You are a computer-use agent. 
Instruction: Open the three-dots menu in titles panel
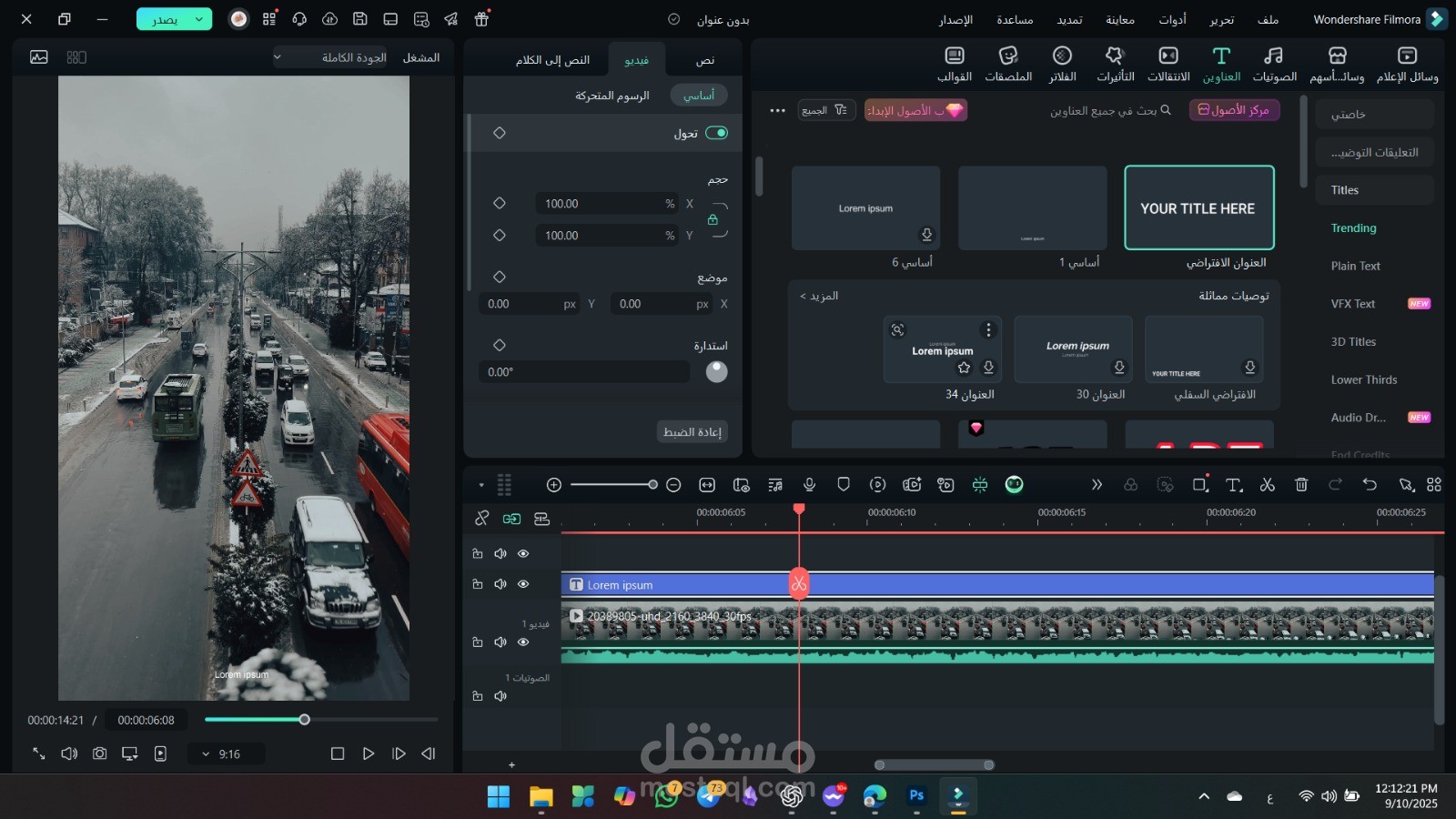click(777, 110)
